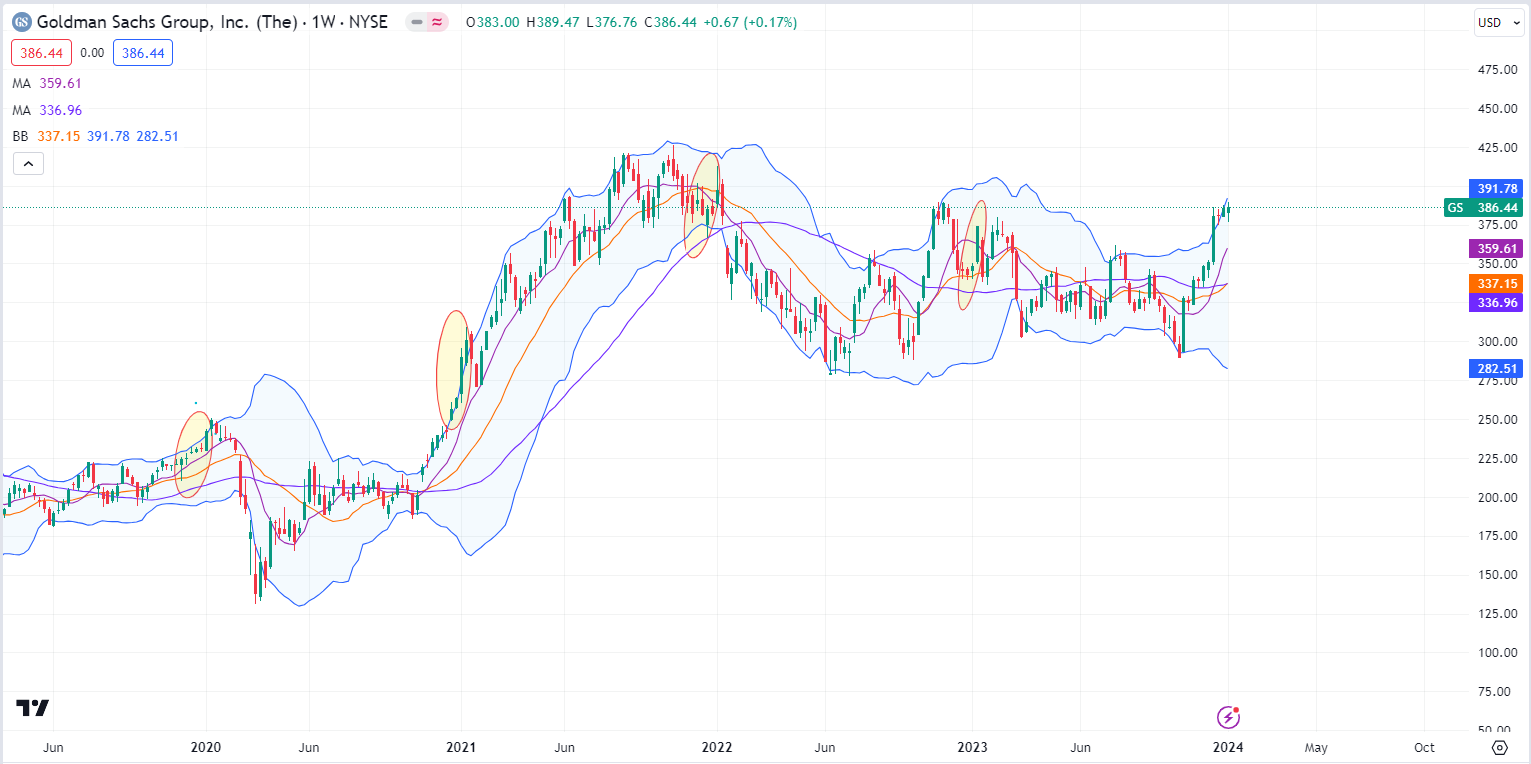This screenshot has width=1531, height=764.
Task: Click the 2023 time axis label
Action: point(972,747)
